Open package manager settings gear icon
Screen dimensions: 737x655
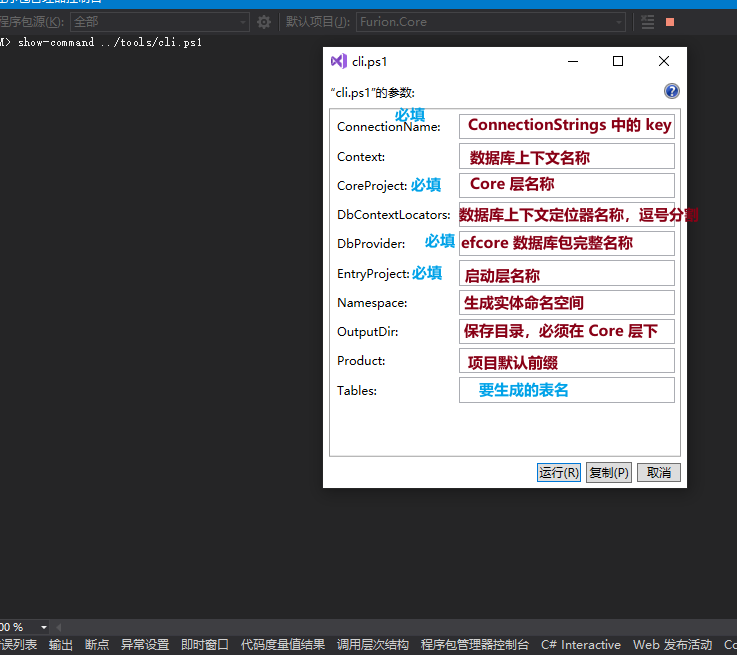click(264, 22)
